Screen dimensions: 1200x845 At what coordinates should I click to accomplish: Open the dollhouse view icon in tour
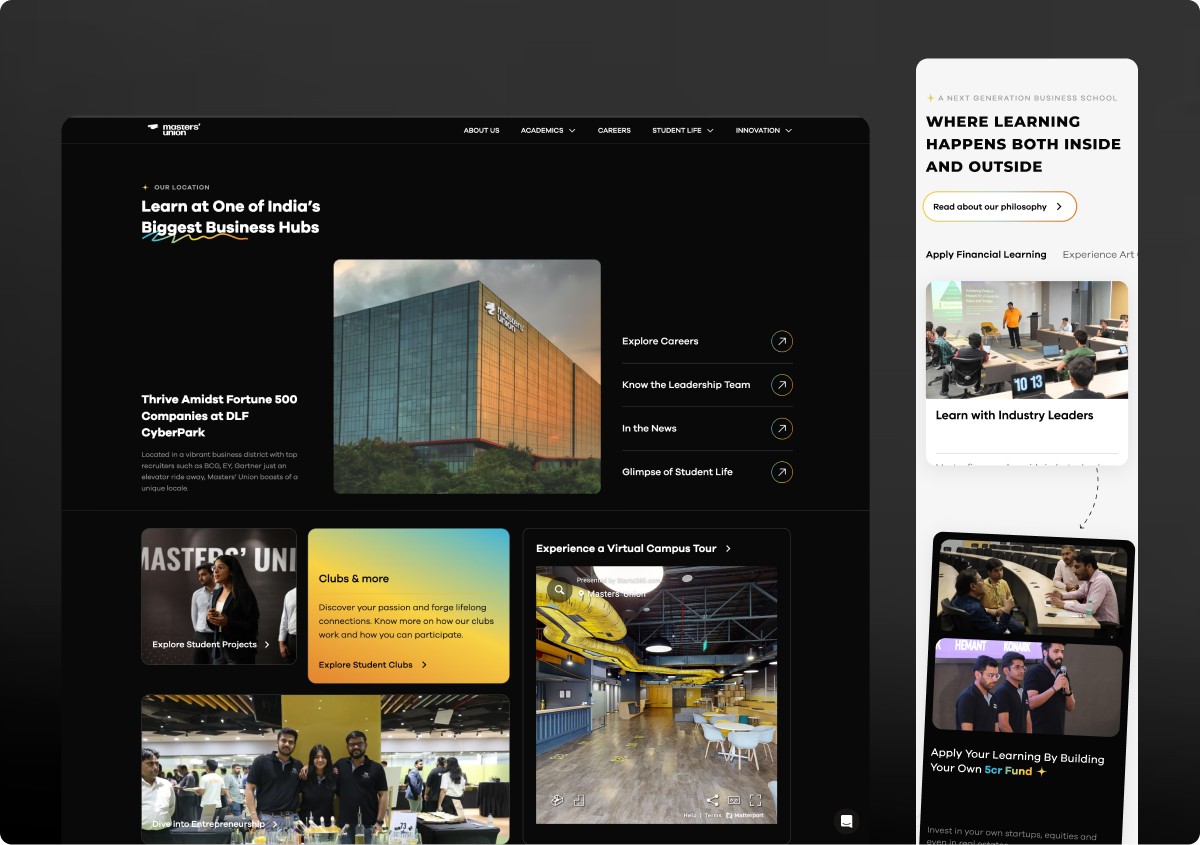[x=557, y=800]
